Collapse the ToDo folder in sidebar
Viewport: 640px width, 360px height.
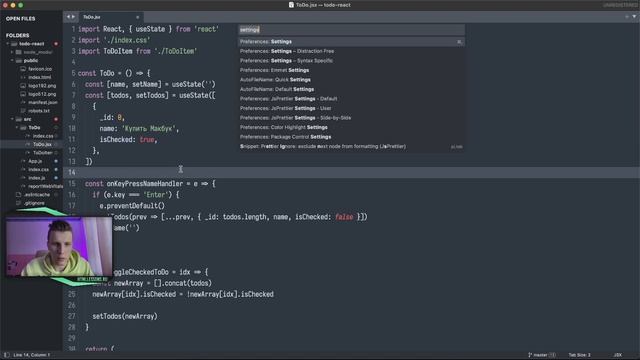point(17,128)
